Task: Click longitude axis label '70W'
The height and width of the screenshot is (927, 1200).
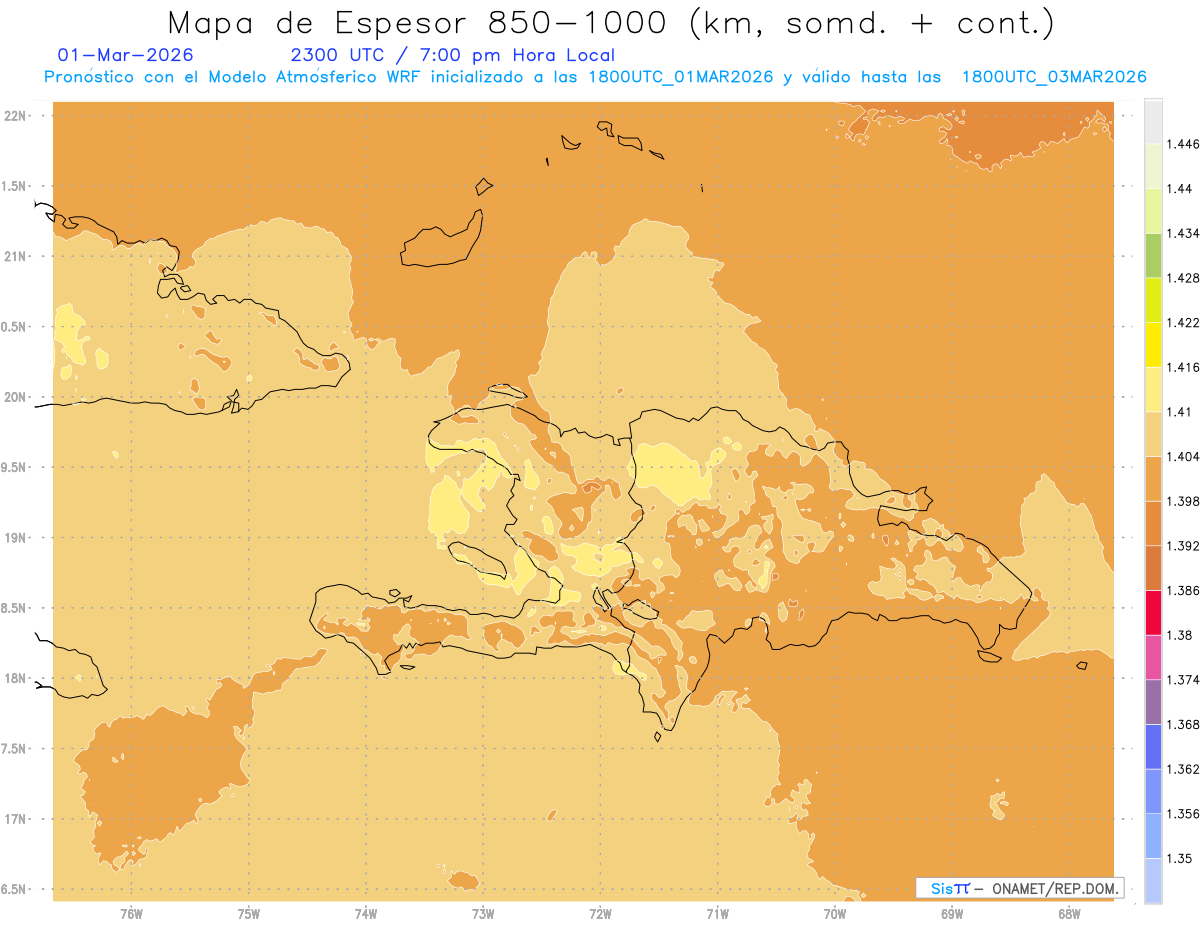Action: pyautogui.click(x=835, y=913)
